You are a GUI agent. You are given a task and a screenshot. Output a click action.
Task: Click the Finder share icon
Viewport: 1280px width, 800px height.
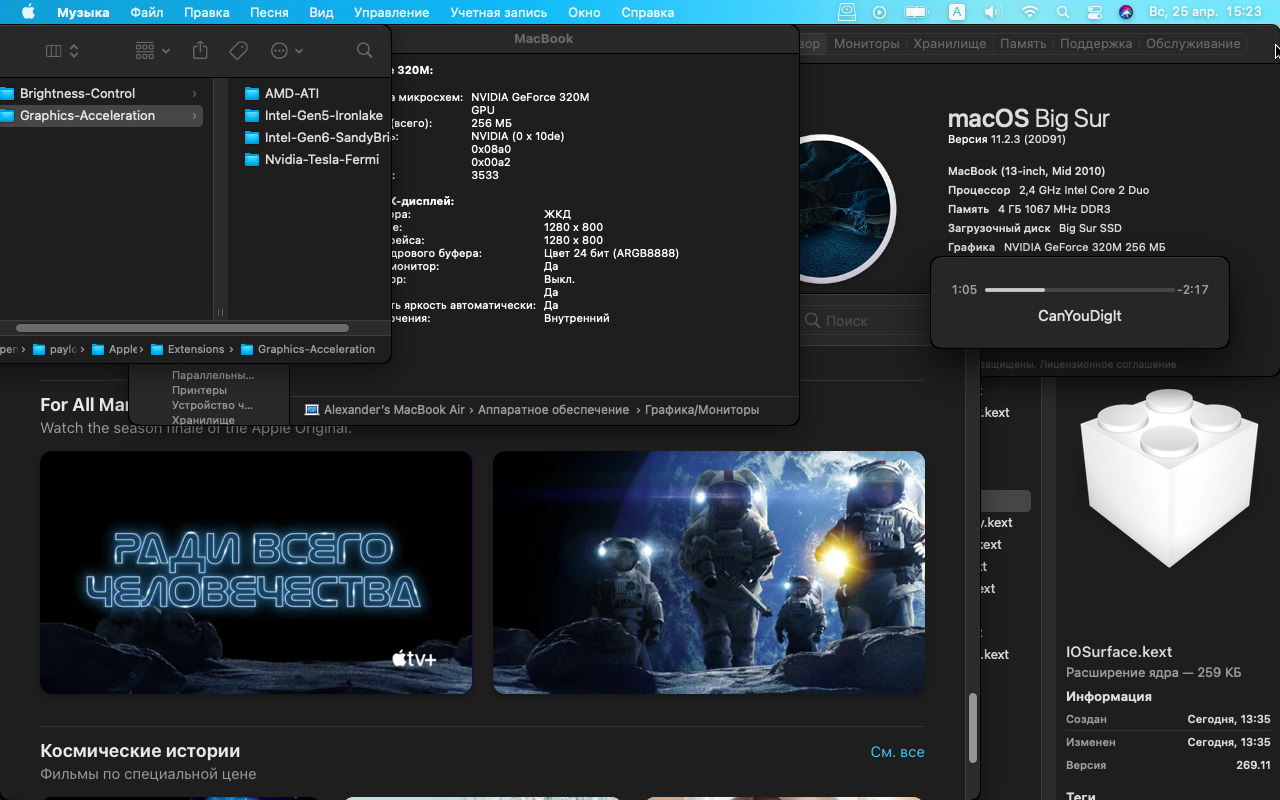(x=200, y=50)
